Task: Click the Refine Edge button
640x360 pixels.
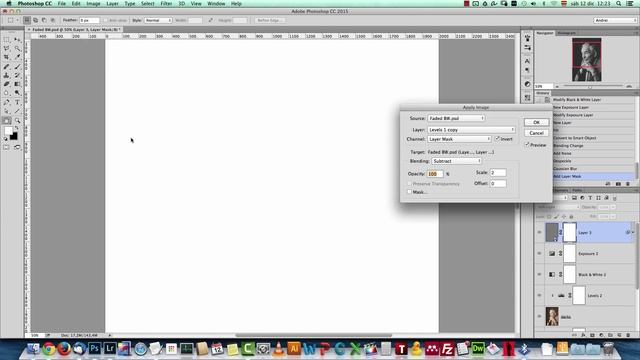Action: [x=270, y=20]
